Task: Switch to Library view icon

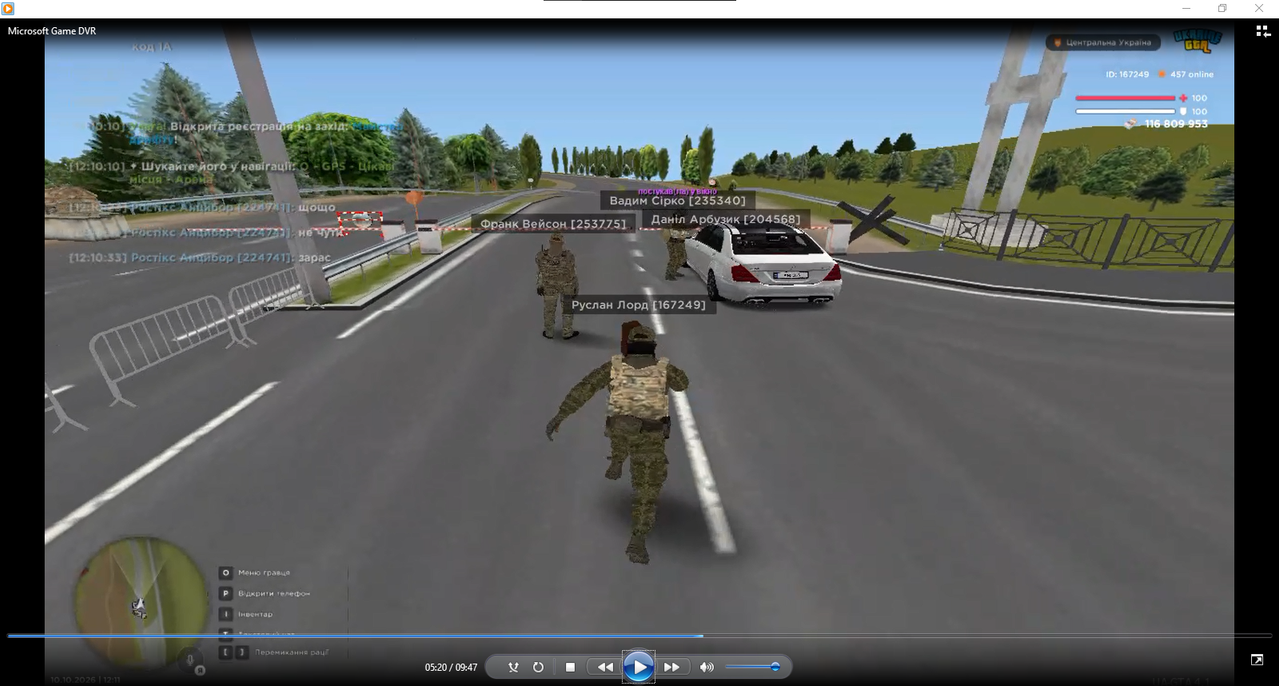Action: [x=1263, y=32]
